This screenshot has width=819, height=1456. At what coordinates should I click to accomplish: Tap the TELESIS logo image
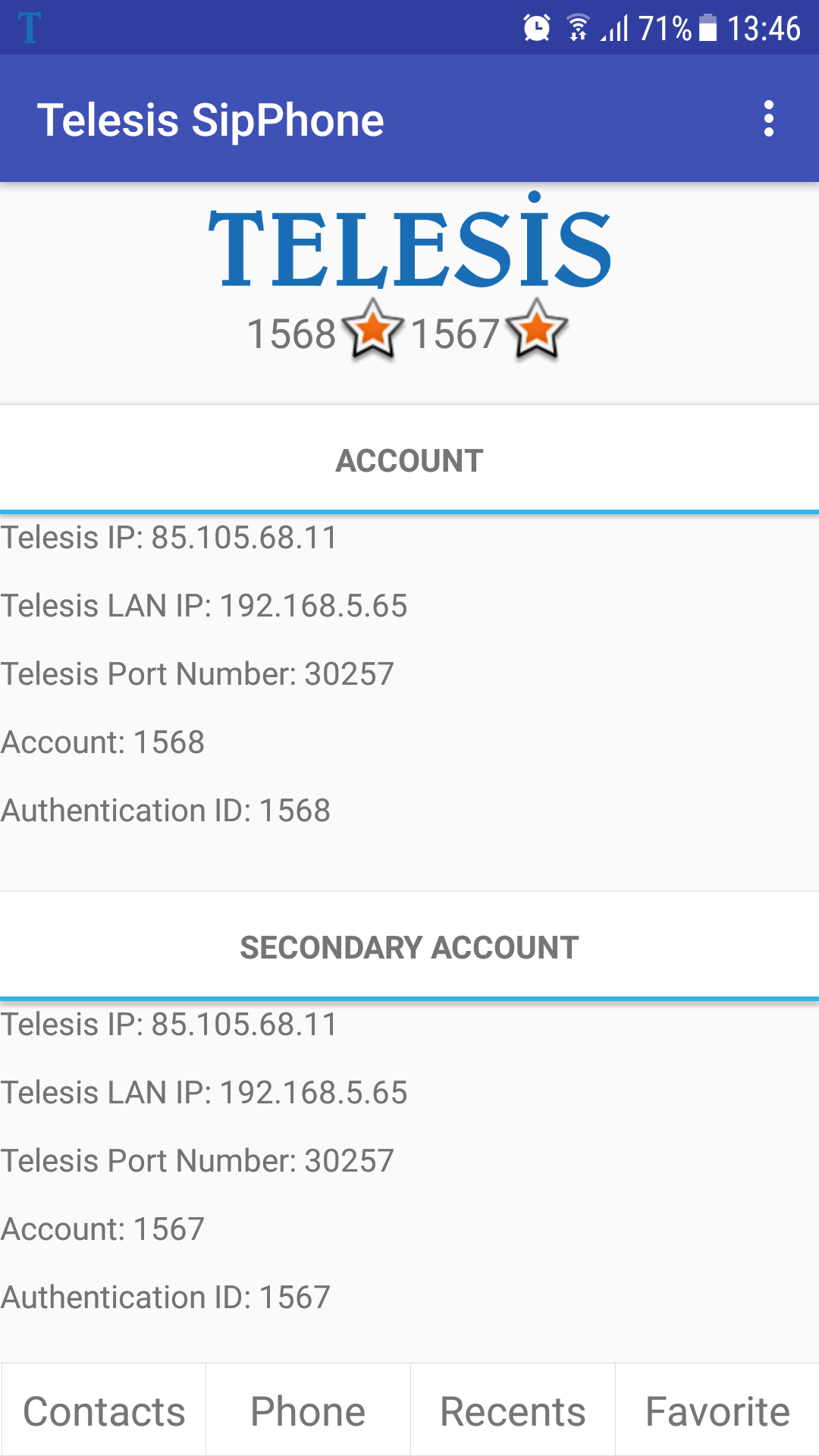coord(409,243)
